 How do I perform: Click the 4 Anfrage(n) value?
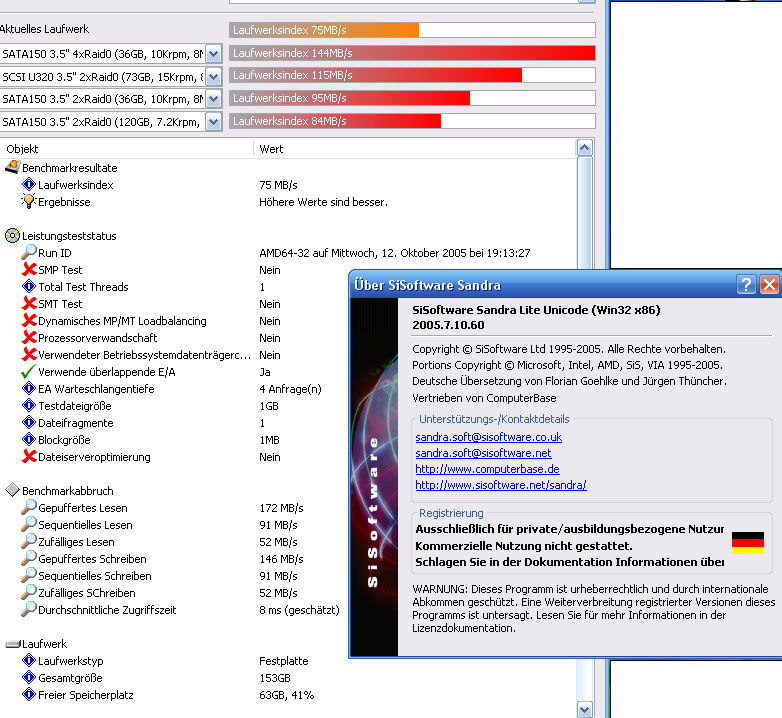[290, 389]
